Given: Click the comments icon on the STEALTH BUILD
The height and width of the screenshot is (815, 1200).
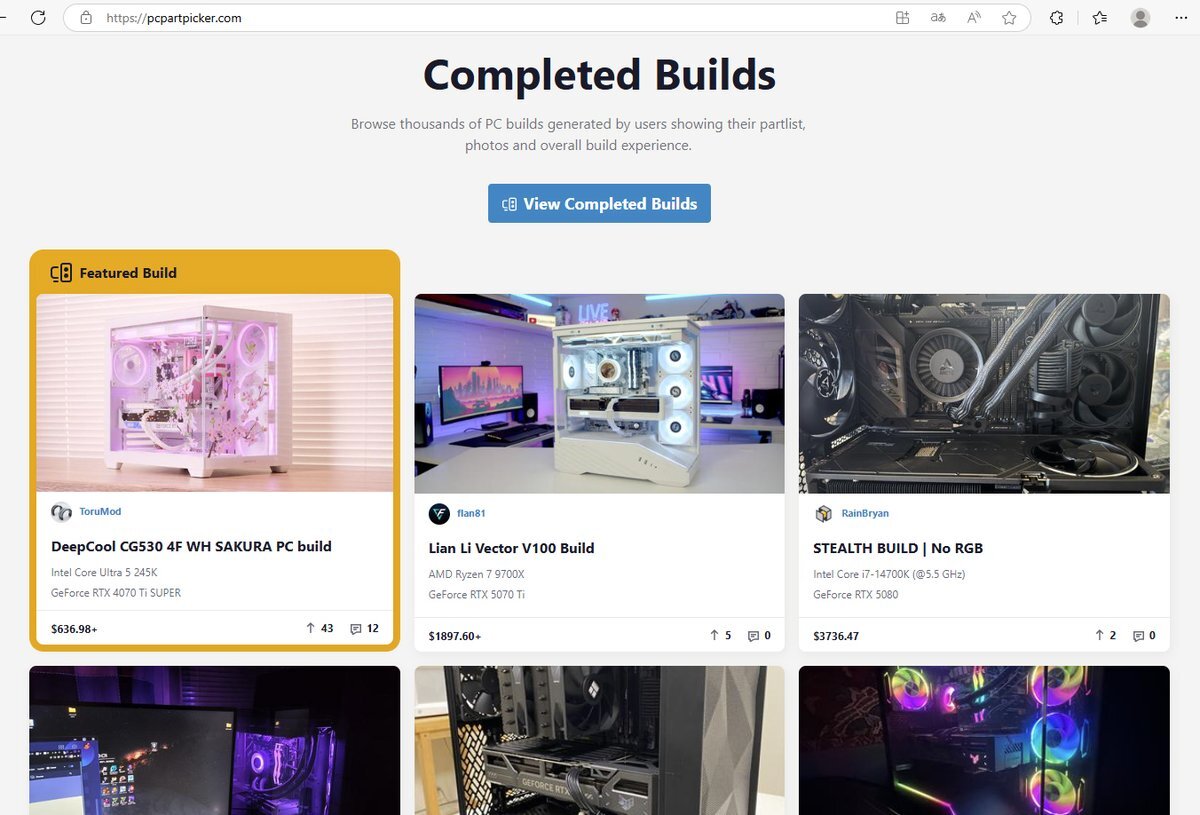Looking at the screenshot, I should pyautogui.click(x=1138, y=636).
